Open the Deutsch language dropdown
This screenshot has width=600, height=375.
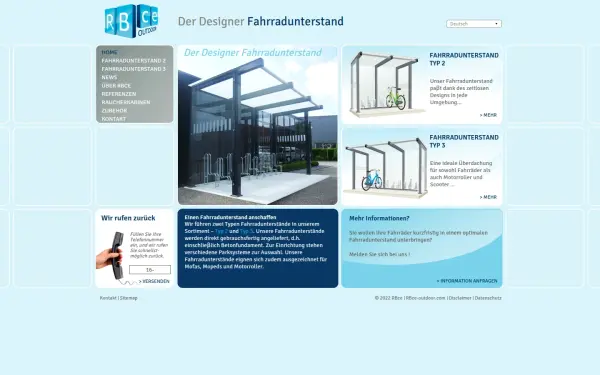(474, 24)
